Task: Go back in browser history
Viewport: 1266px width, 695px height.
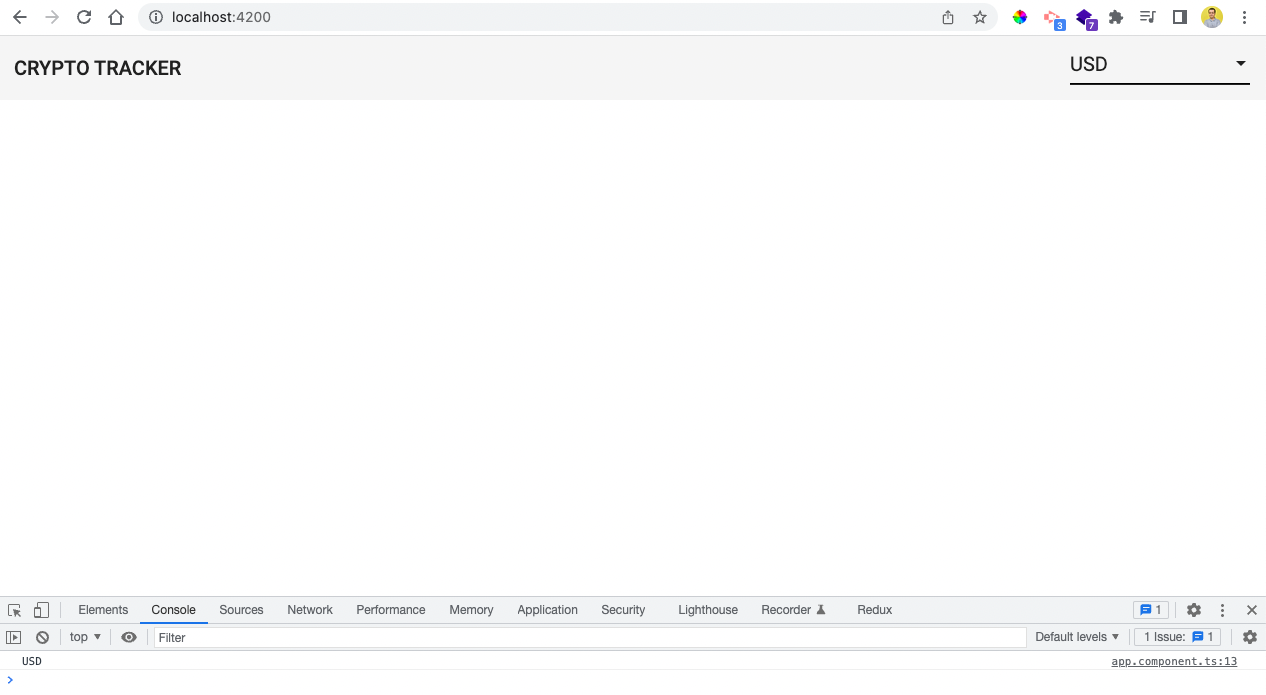Action: [x=20, y=17]
